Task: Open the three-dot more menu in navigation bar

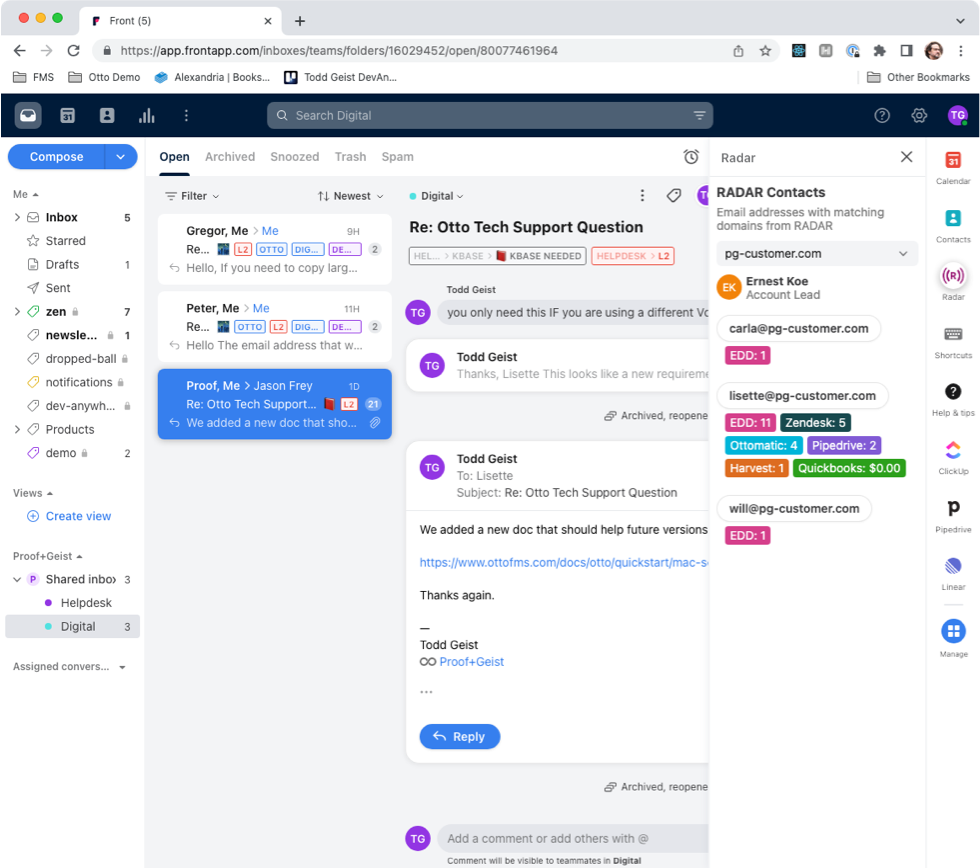Action: pyautogui.click(x=186, y=116)
